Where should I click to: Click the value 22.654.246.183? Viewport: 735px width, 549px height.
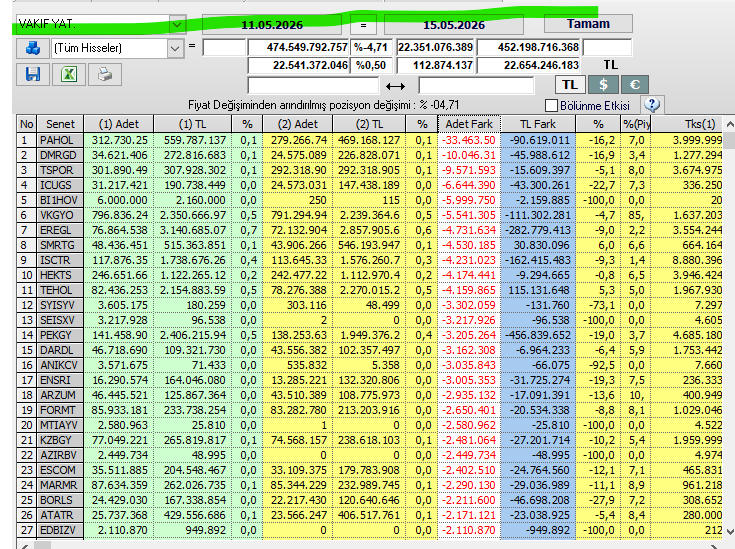[x=529, y=65]
